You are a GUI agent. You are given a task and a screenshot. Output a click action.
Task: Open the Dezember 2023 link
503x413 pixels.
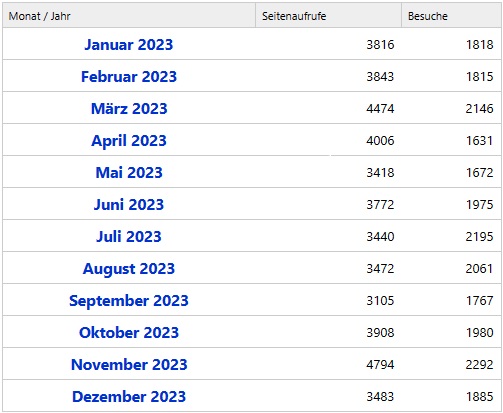point(129,396)
